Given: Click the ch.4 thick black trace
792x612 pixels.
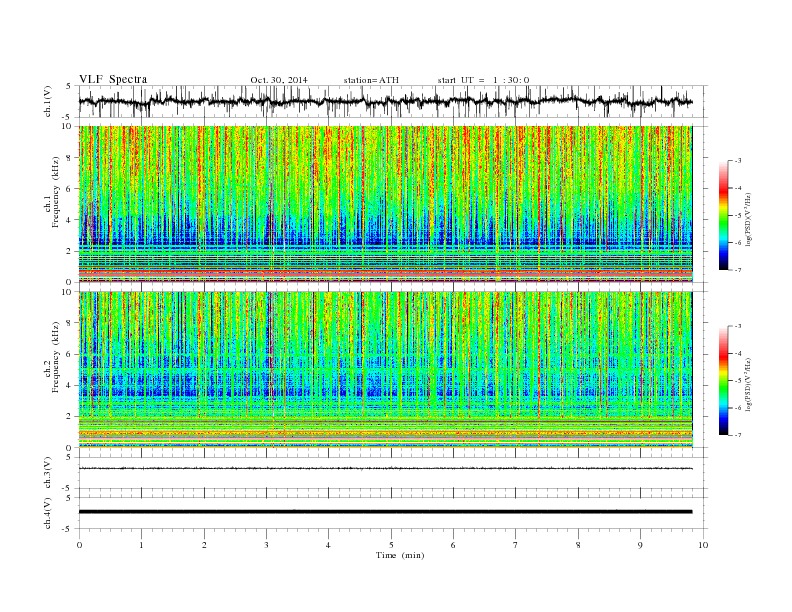Looking at the screenshot, I should (385, 512).
